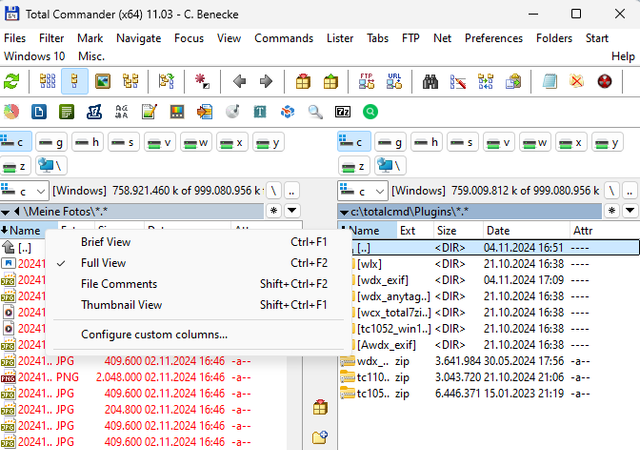Open the Help menu
The height and width of the screenshot is (450, 640).
(x=623, y=56)
